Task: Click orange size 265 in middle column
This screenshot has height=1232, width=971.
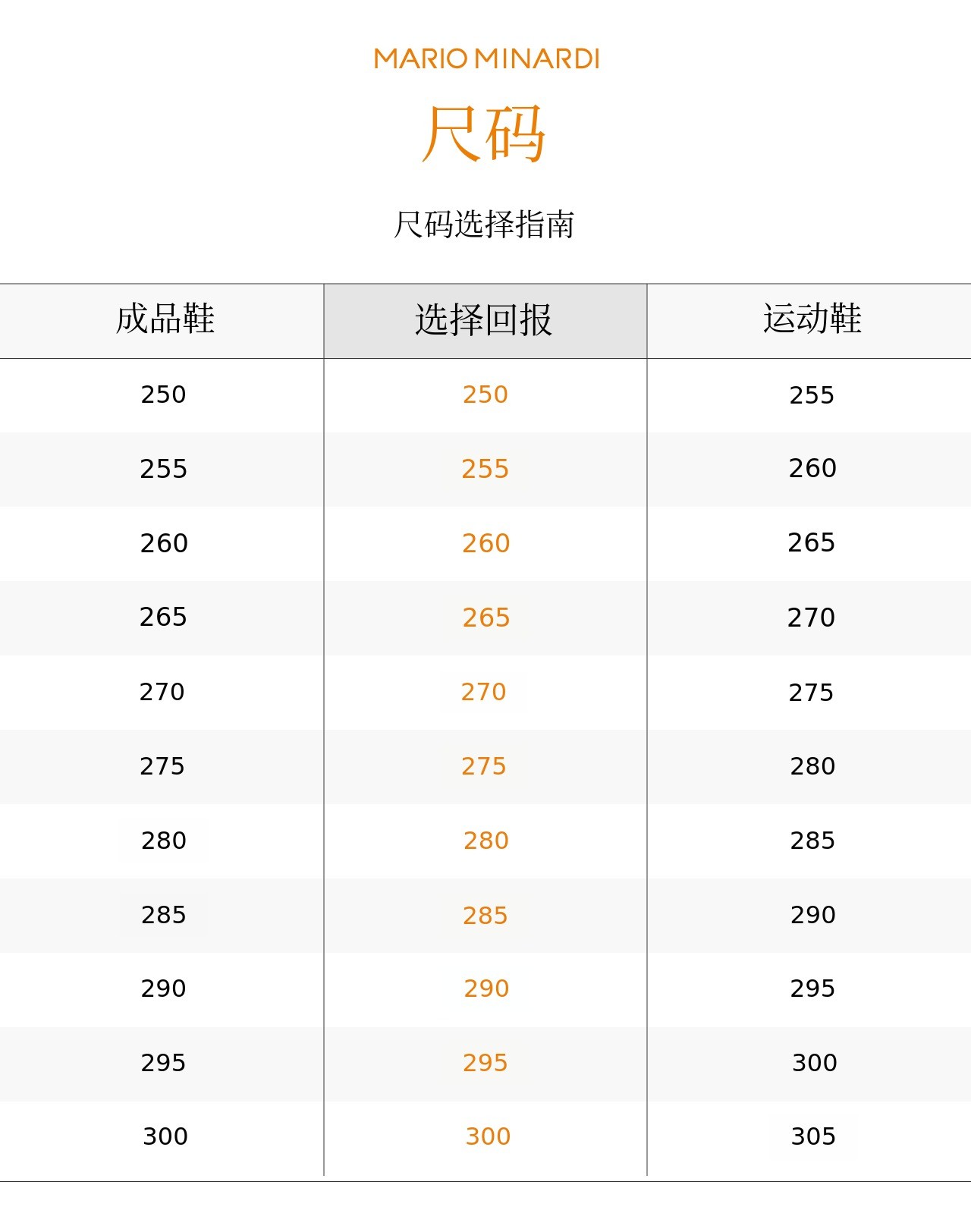Action: click(x=485, y=618)
